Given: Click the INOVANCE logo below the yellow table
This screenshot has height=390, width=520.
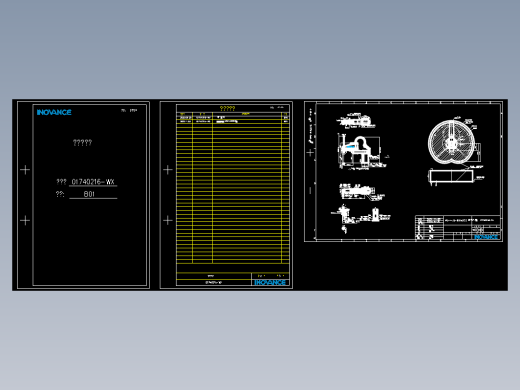Looking at the screenshot, I should [x=270, y=282].
